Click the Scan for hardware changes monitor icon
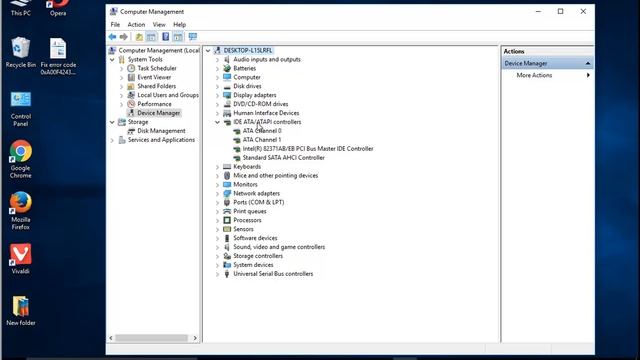This screenshot has width=640, height=360. point(193,37)
